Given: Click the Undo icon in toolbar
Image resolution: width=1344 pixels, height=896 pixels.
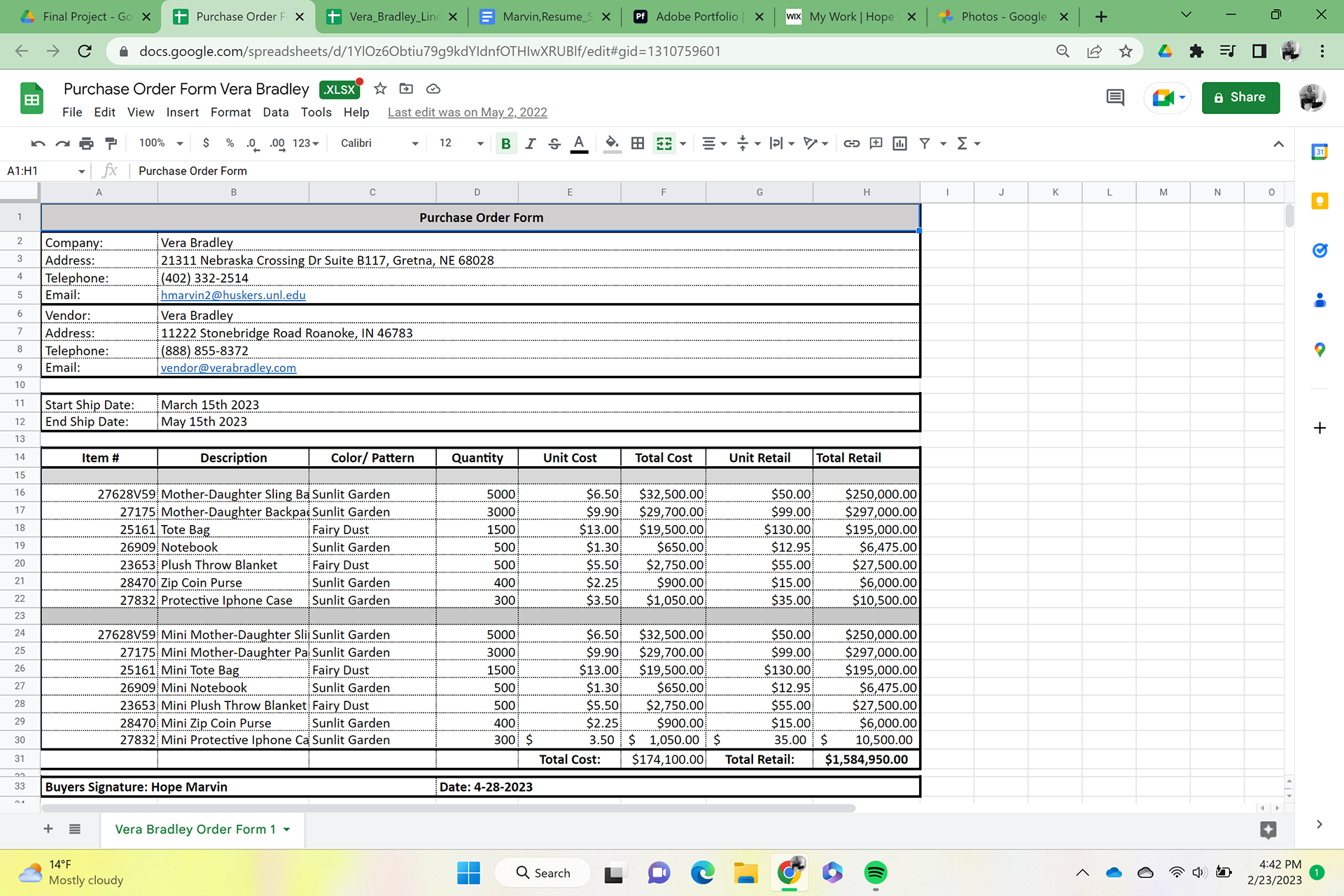Looking at the screenshot, I should click(38, 143).
